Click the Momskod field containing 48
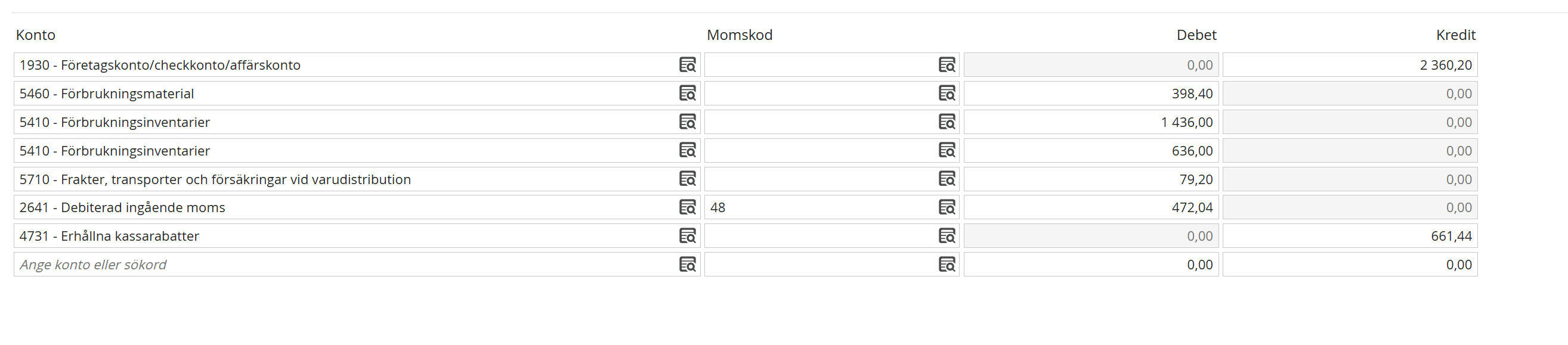The image size is (1568, 345). pyautogui.click(x=831, y=207)
